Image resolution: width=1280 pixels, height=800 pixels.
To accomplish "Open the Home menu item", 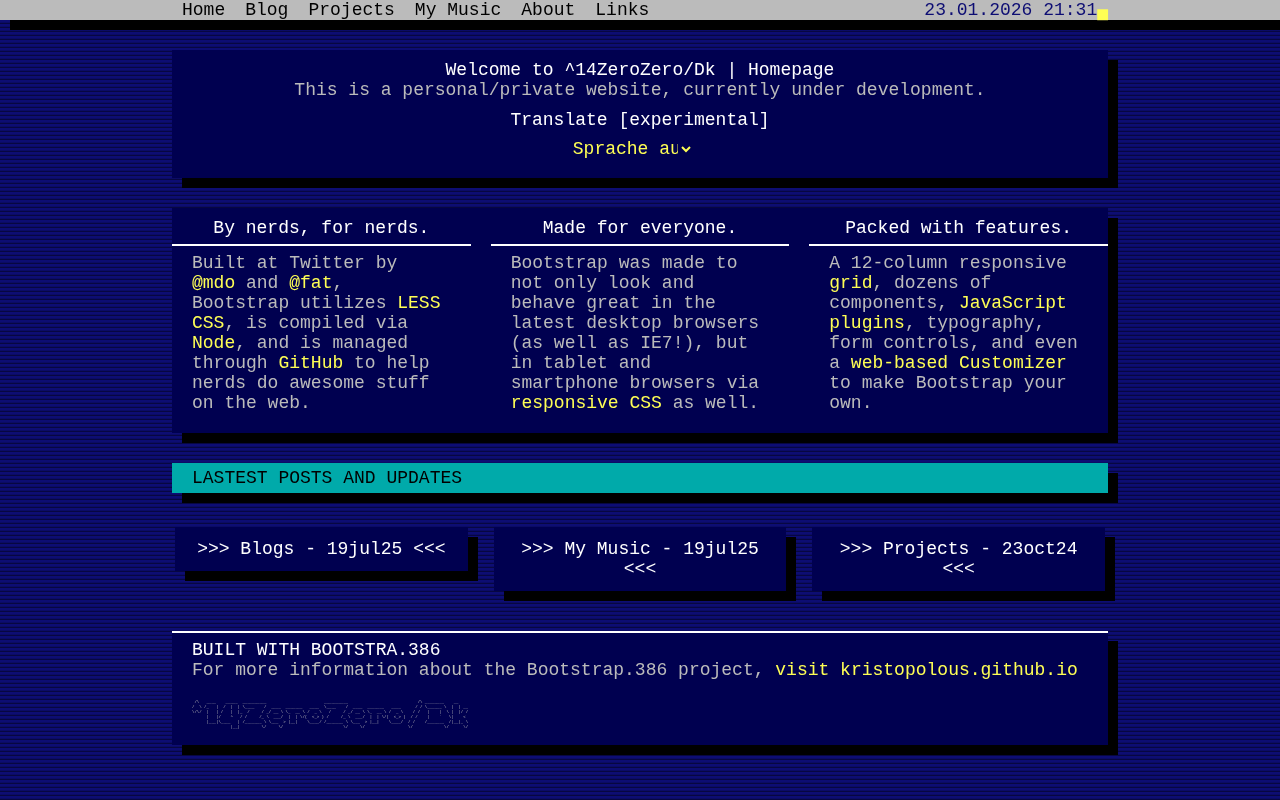I will pyautogui.click(x=203, y=10).
